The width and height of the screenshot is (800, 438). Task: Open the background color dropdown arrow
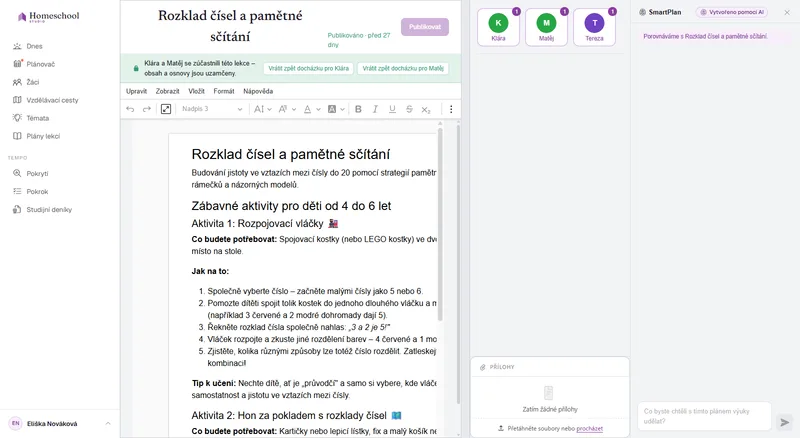coord(342,109)
